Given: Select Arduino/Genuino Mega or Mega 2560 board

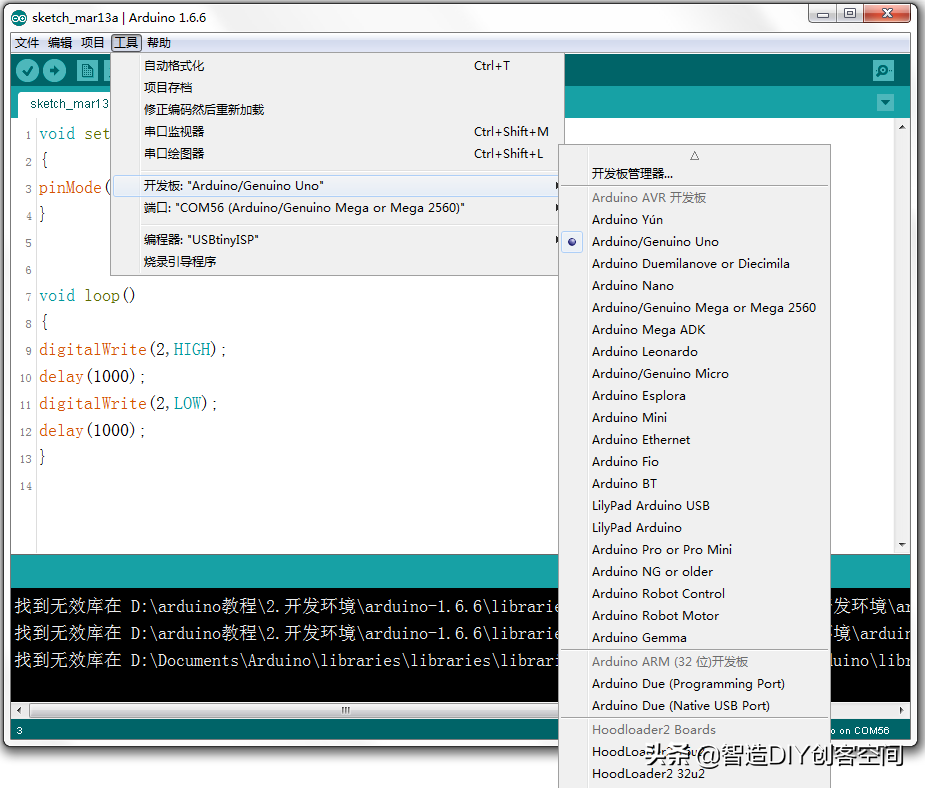Looking at the screenshot, I should [x=703, y=308].
